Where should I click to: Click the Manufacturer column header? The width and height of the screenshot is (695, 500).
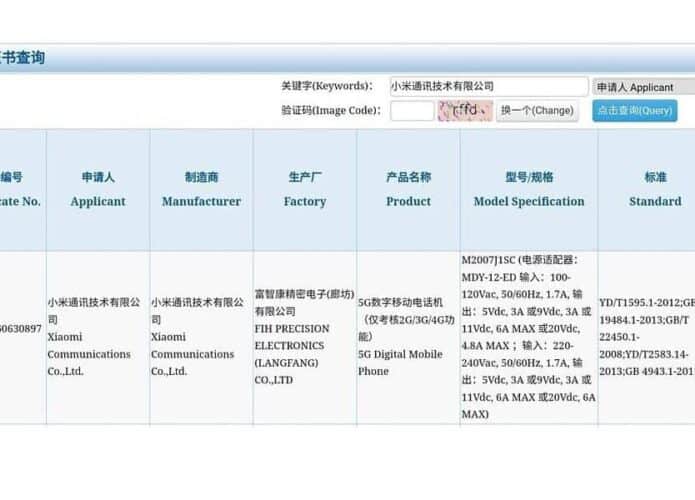pyautogui.click(x=202, y=190)
